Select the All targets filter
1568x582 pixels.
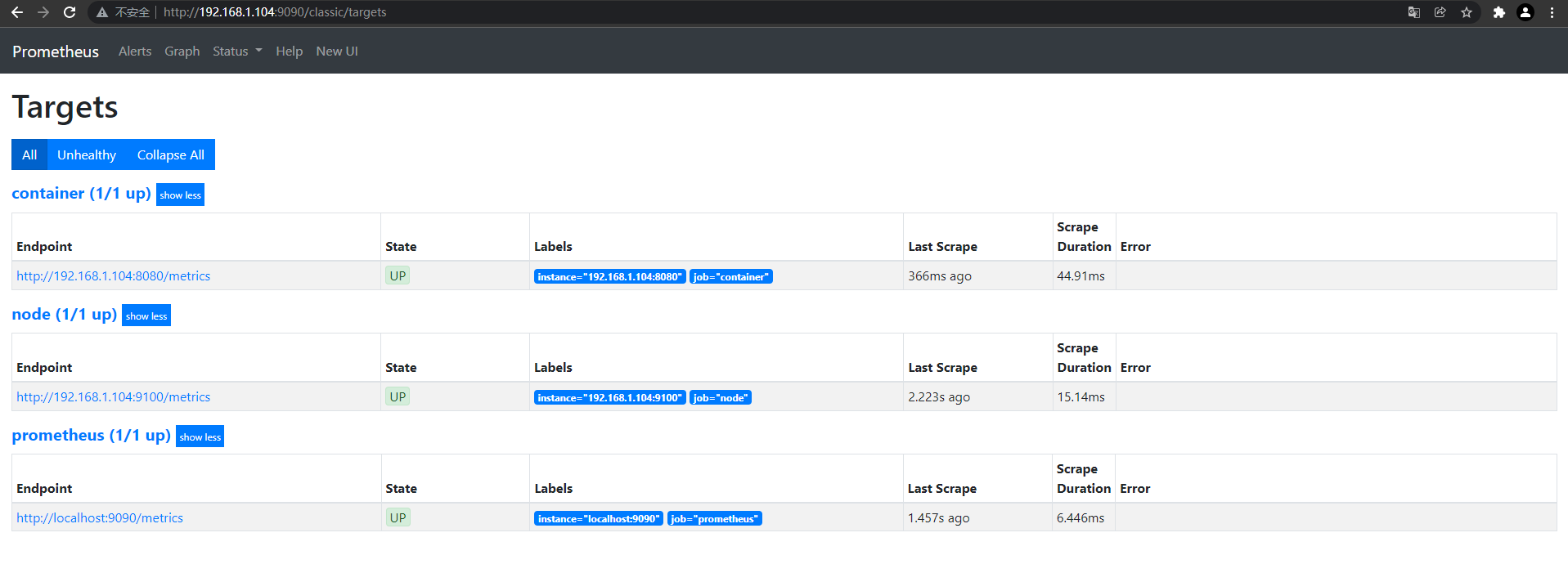[x=29, y=154]
